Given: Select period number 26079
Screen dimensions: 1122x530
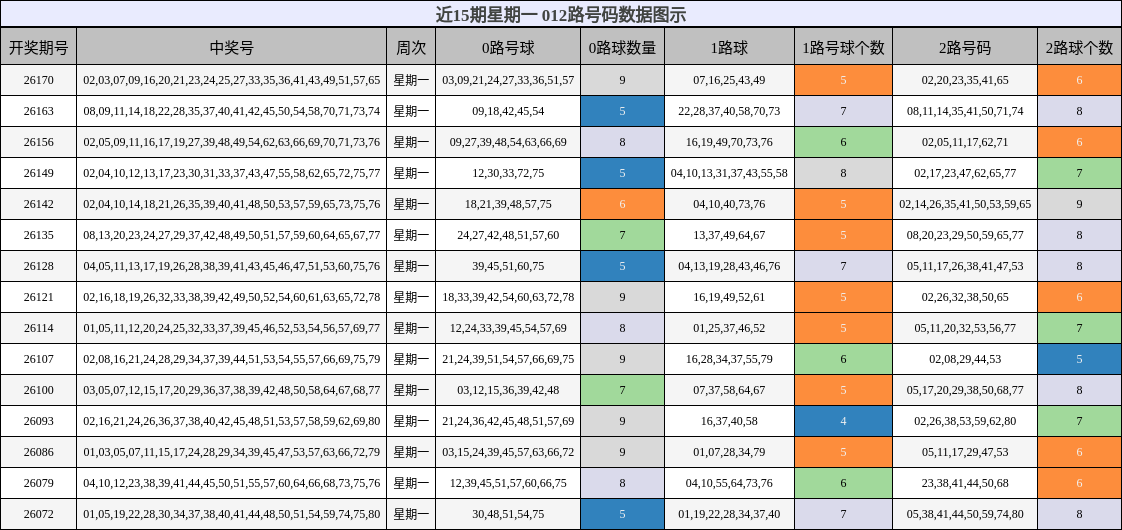Looking at the screenshot, I should tap(39, 483).
